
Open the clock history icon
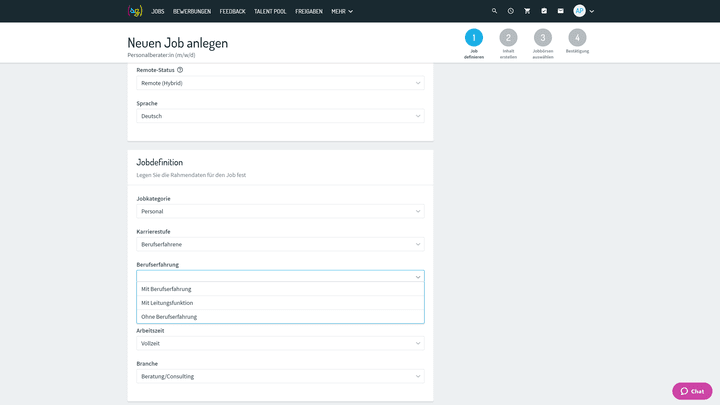[510, 11]
